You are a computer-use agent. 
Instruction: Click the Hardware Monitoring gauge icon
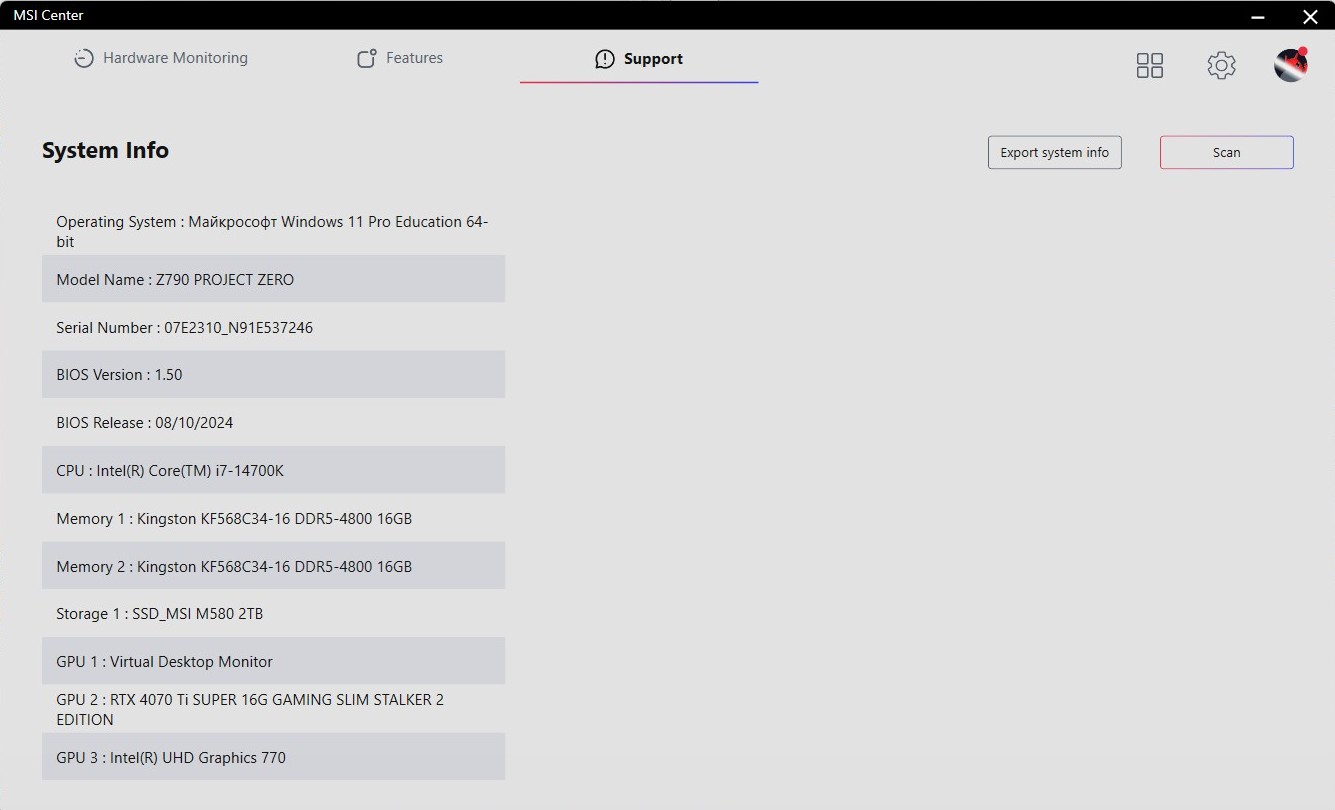(84, 59)
